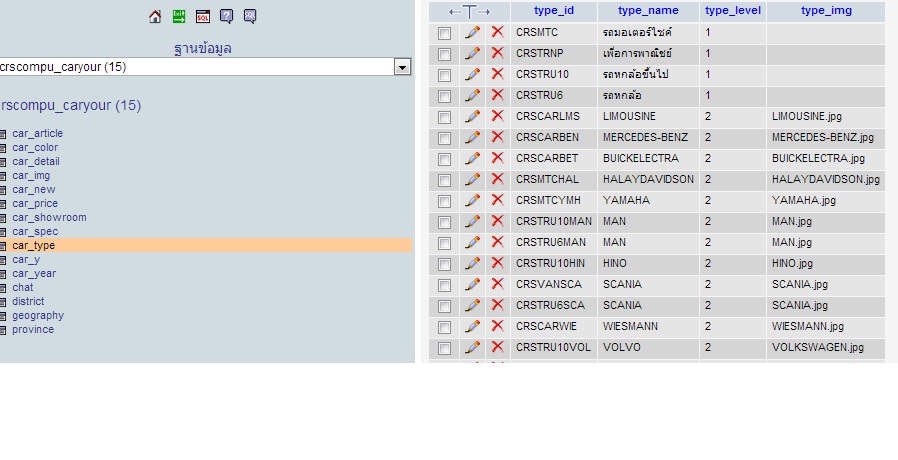Delete row CRSTRU6 via red X
898x460 pixels.
(x=498, y=95)
